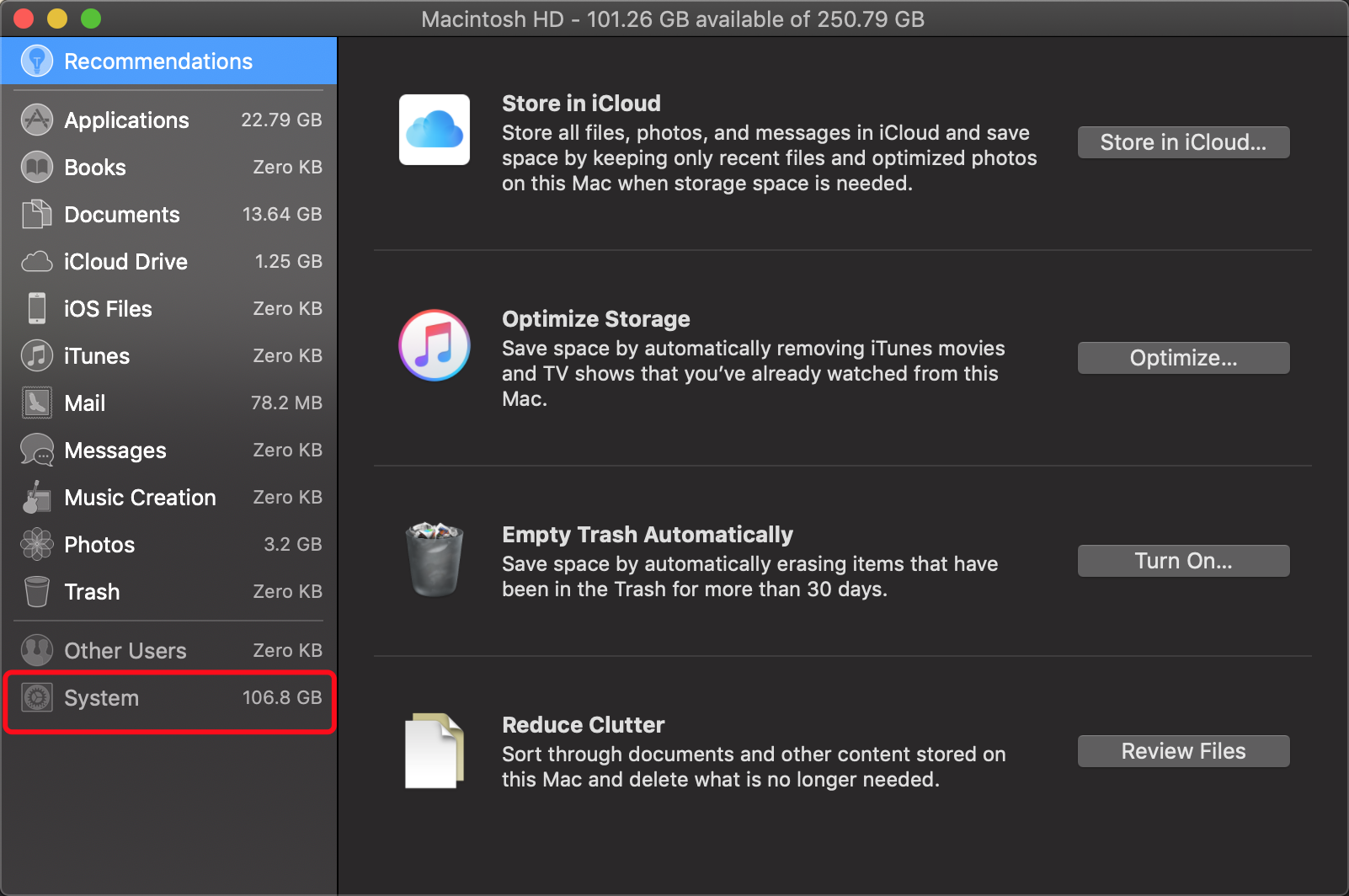
Task: Click the 22.79 GB Applications size
Action: point(281,120)
